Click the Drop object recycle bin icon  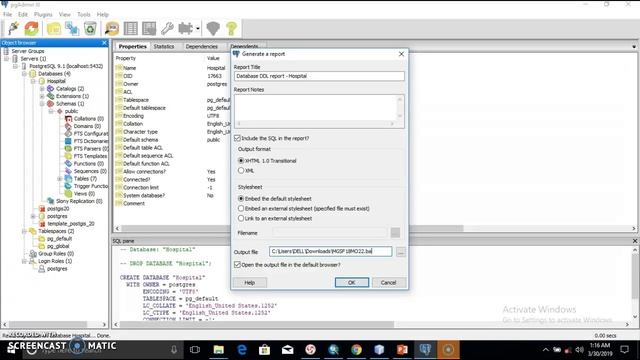[90, 29]
